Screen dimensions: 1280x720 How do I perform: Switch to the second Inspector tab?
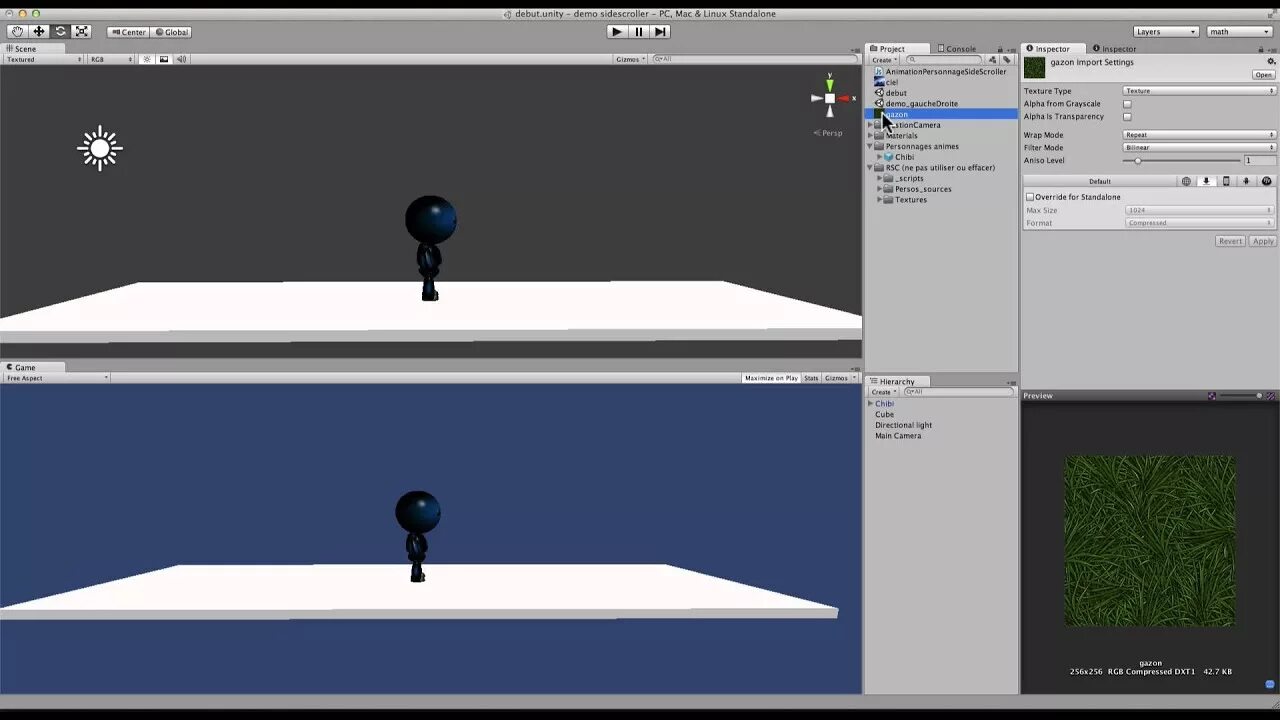click(x=1114, y=48)
